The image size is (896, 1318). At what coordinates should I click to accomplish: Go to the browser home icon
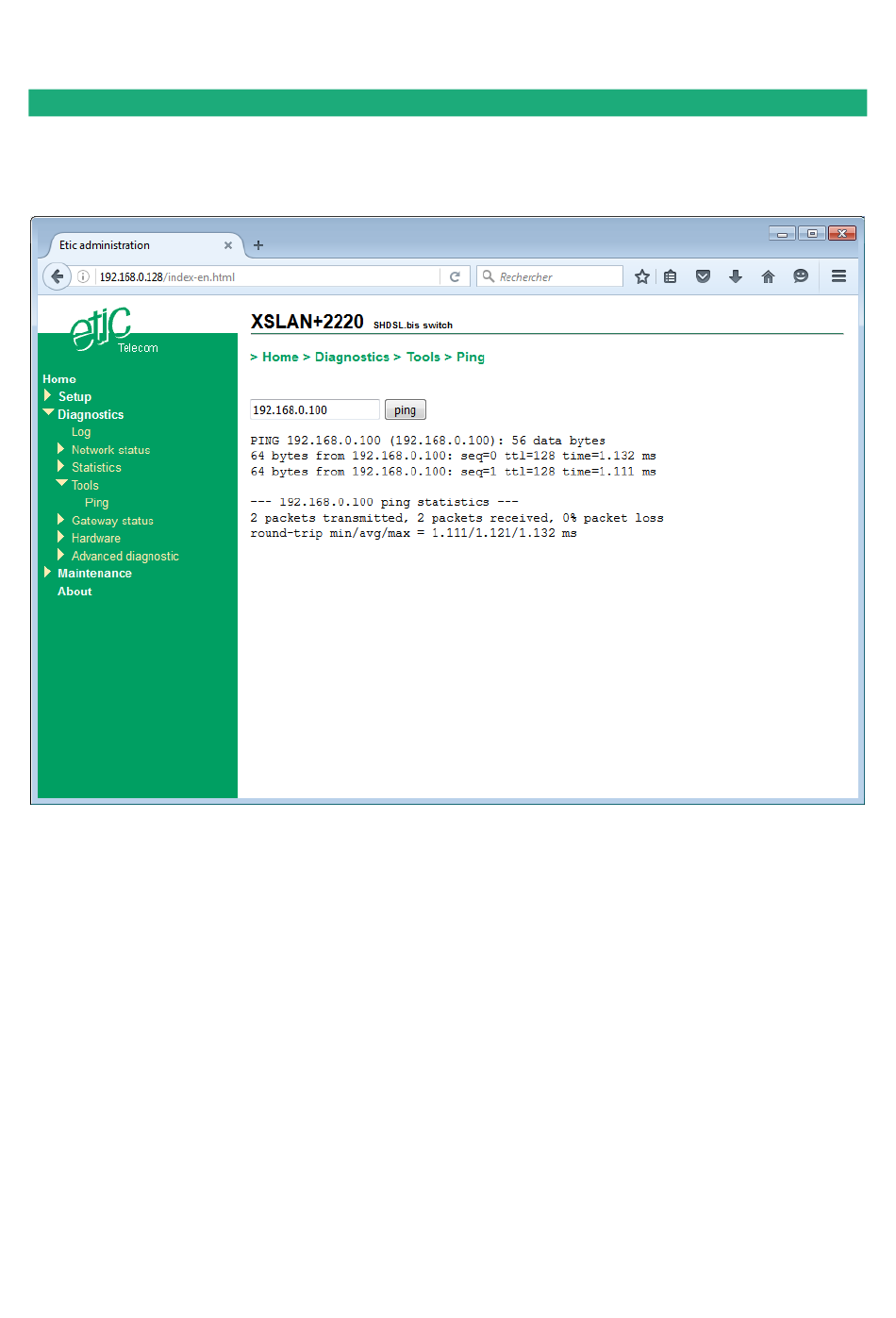pyautogui.click(x=768, y=276)
